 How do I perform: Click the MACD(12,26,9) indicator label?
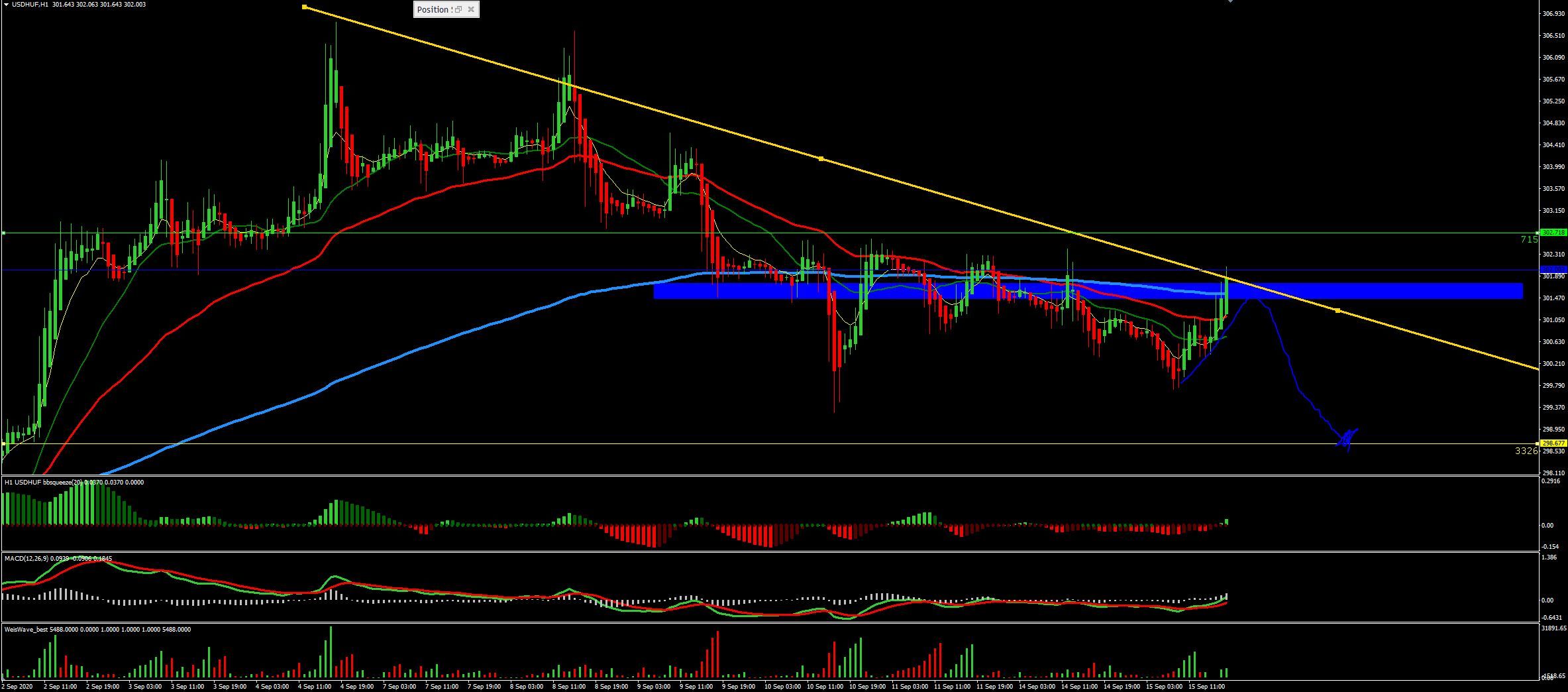26,559
